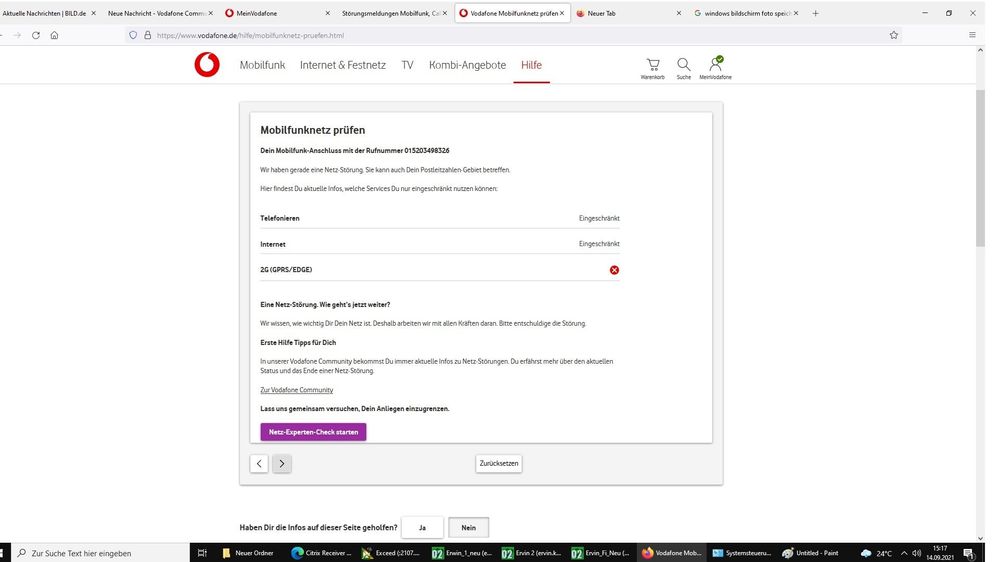Click the page vertical scrollbar
Image resolution: width=999 pixels, height=562 pixels.
980,168
